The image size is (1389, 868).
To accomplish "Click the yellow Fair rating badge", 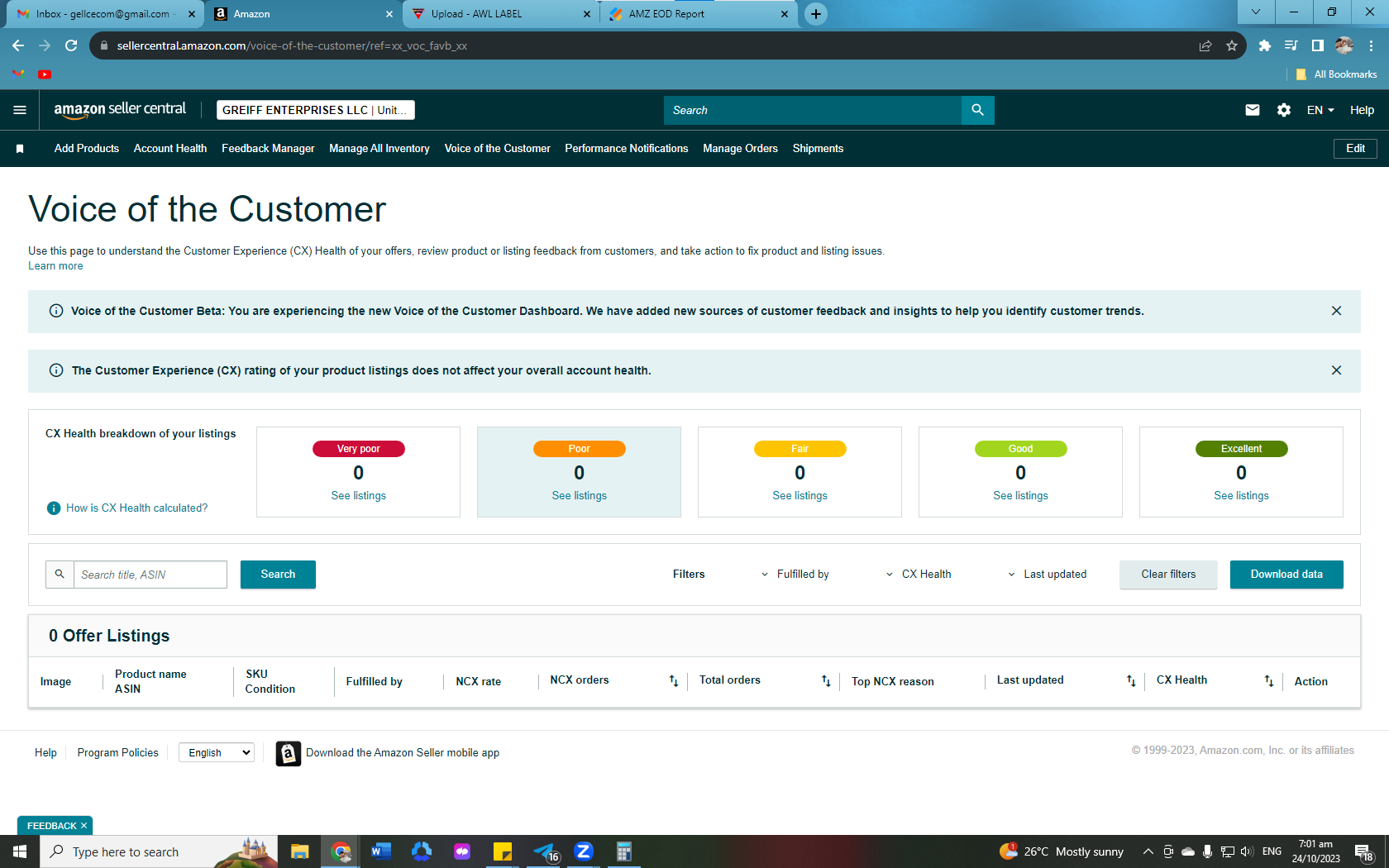I will pyautogui.click(x=800, y=449).
